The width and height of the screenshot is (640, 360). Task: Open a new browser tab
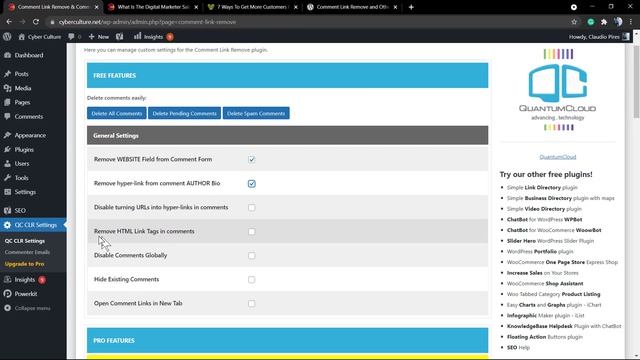pyautogui.click(x=411, y=7)
